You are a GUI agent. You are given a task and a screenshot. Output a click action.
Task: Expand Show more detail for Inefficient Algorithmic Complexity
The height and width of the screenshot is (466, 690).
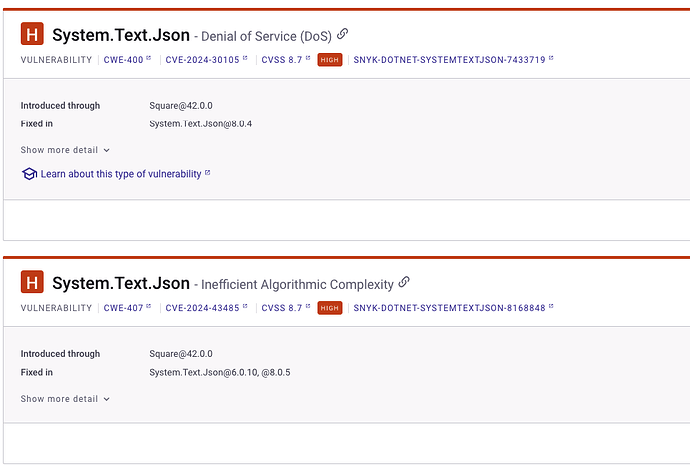65,399
